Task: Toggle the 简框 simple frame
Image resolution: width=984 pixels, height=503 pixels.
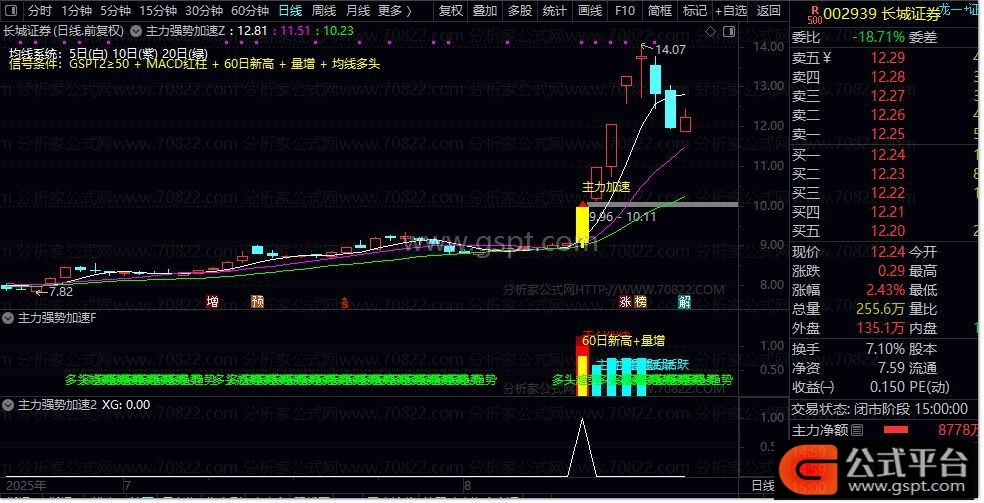Action: click(660, 11)
